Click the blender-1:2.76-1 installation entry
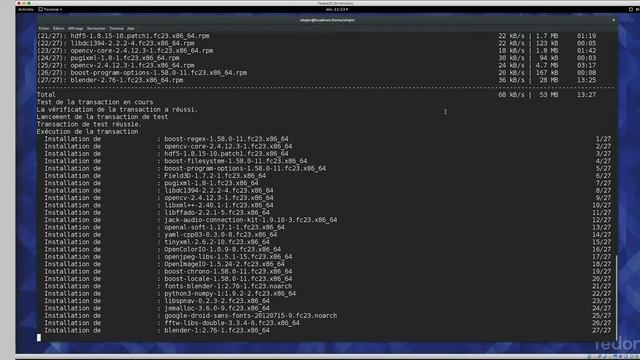The image size is (640, 360). (217, 330)
